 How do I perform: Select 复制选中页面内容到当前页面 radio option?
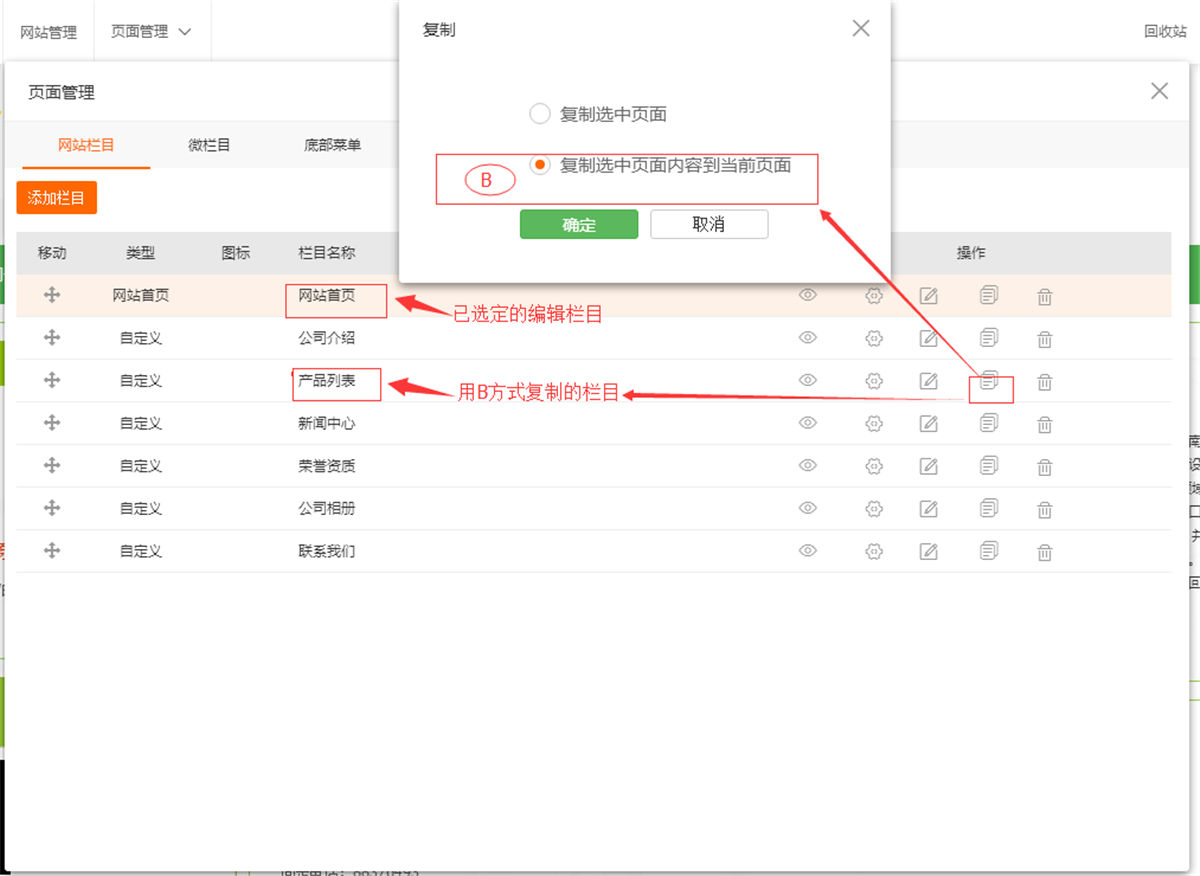[x=540, y=165]
